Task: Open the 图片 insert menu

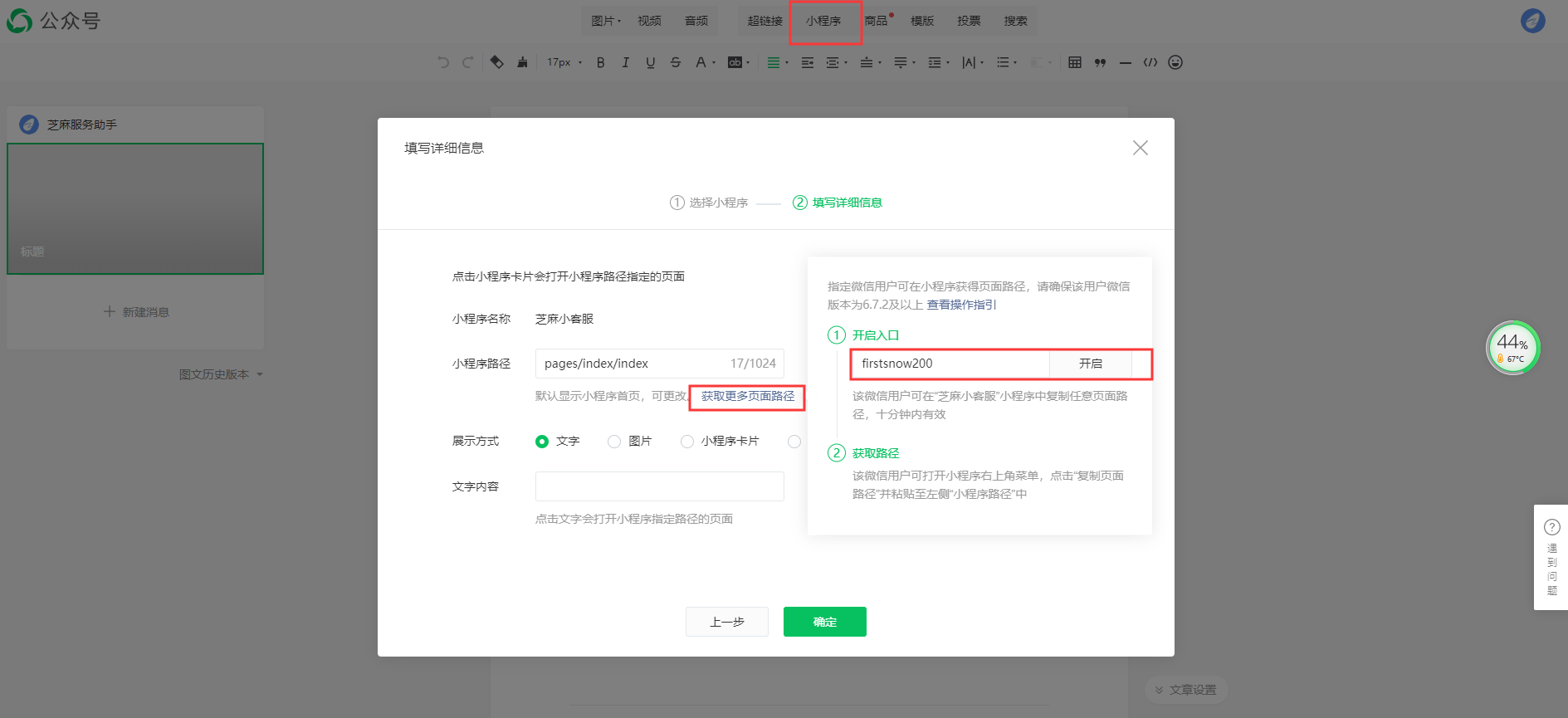Action: [606, 21]
